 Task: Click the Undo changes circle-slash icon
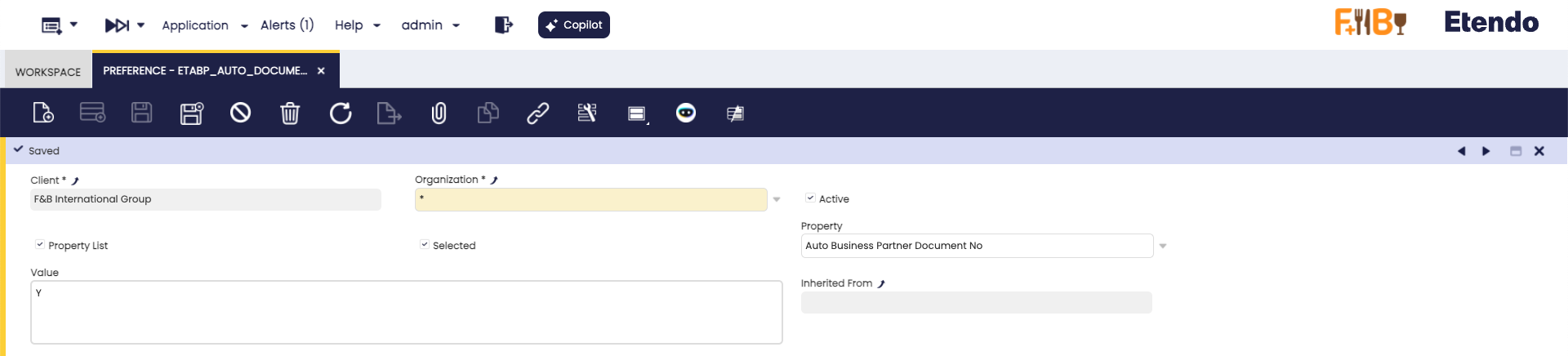click(240, 113)
